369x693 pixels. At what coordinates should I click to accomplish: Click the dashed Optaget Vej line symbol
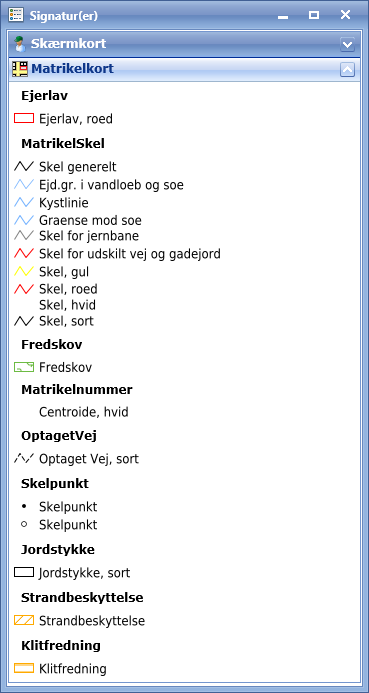24,458
